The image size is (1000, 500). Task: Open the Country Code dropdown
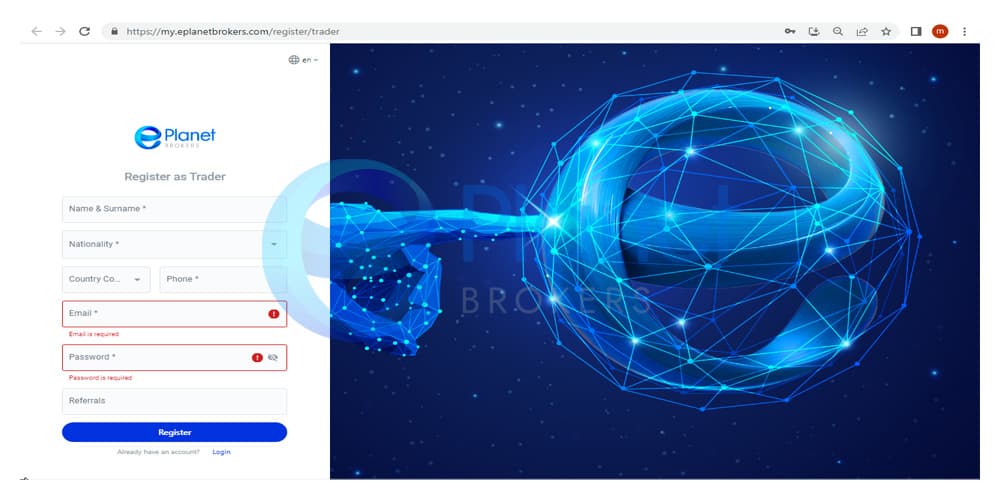click(106, 279)
